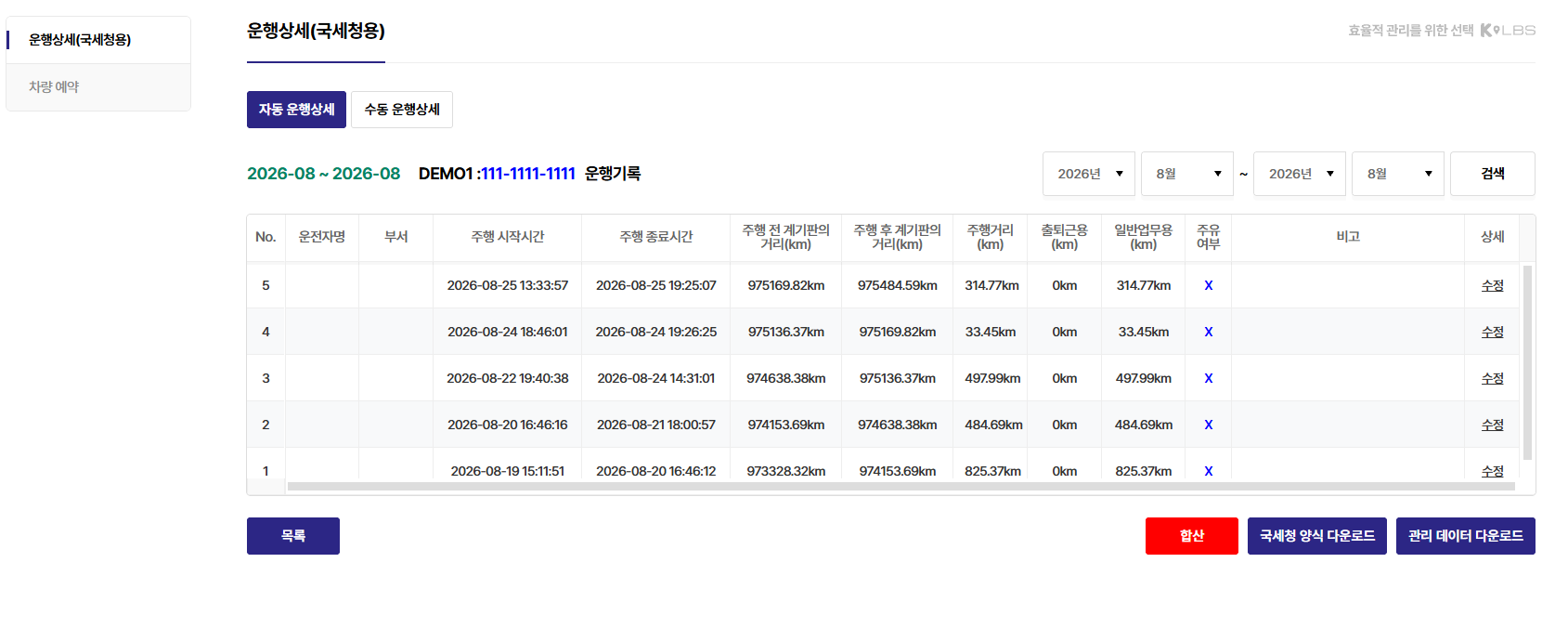Open the start year 2026년 dropdown

click(1089, 174)
